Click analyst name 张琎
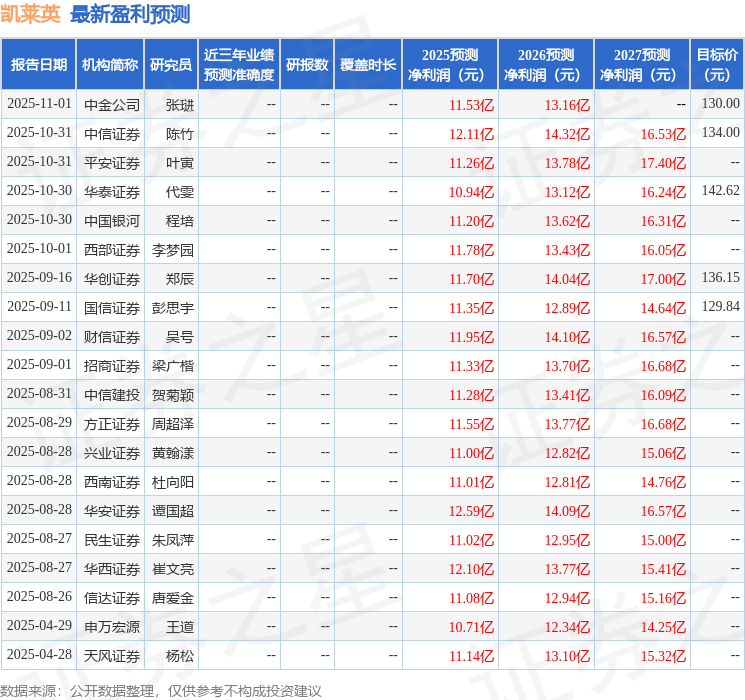The width and height of the screenshot is (745, 700). tap(180, 105)
